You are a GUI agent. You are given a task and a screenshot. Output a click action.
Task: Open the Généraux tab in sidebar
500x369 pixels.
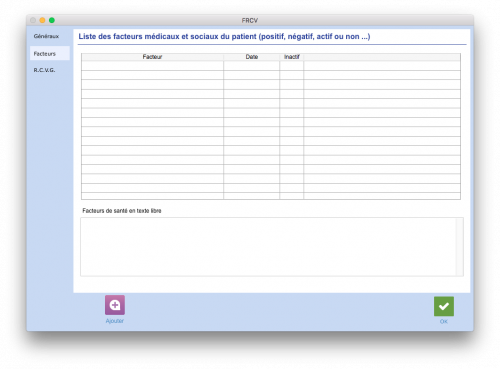46,36
